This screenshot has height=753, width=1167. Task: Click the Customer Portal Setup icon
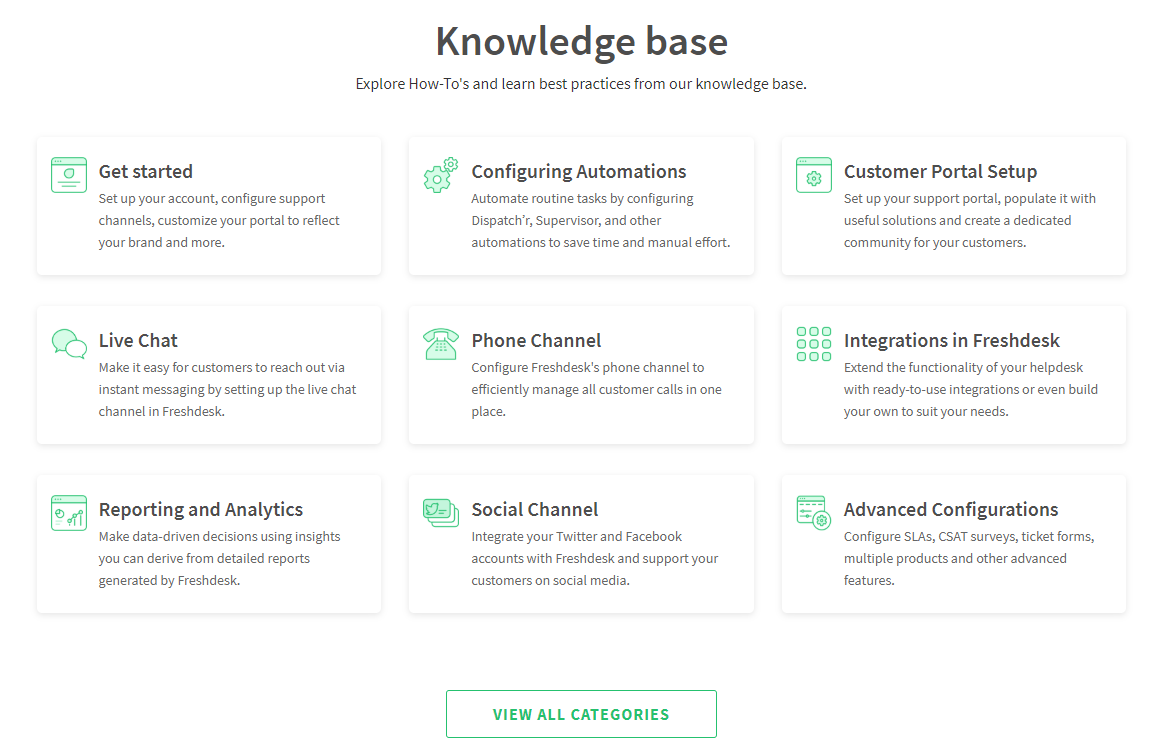(813, 175)
